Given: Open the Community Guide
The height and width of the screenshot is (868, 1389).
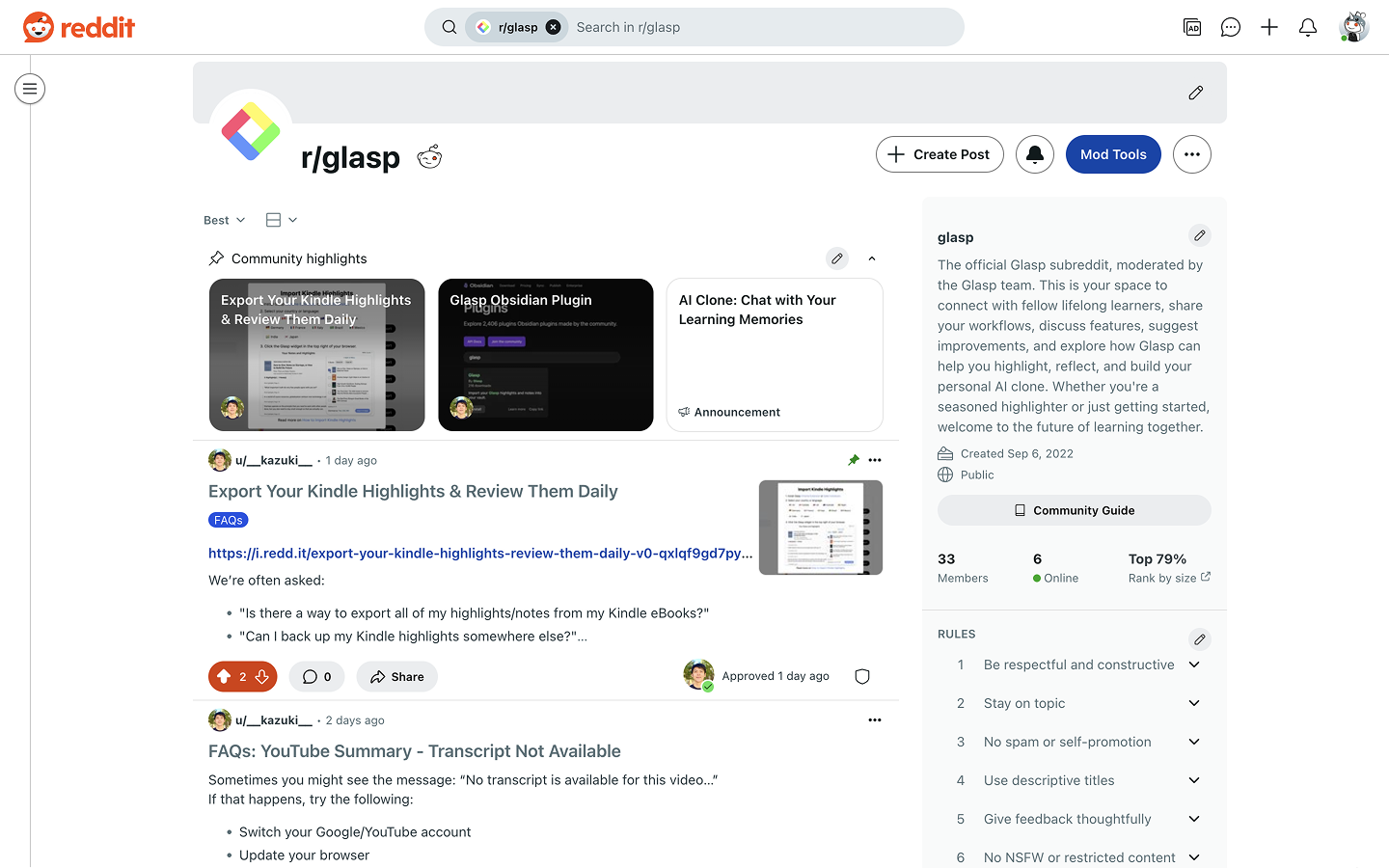Looking at the screenshot, I should tap(1075, 510).
